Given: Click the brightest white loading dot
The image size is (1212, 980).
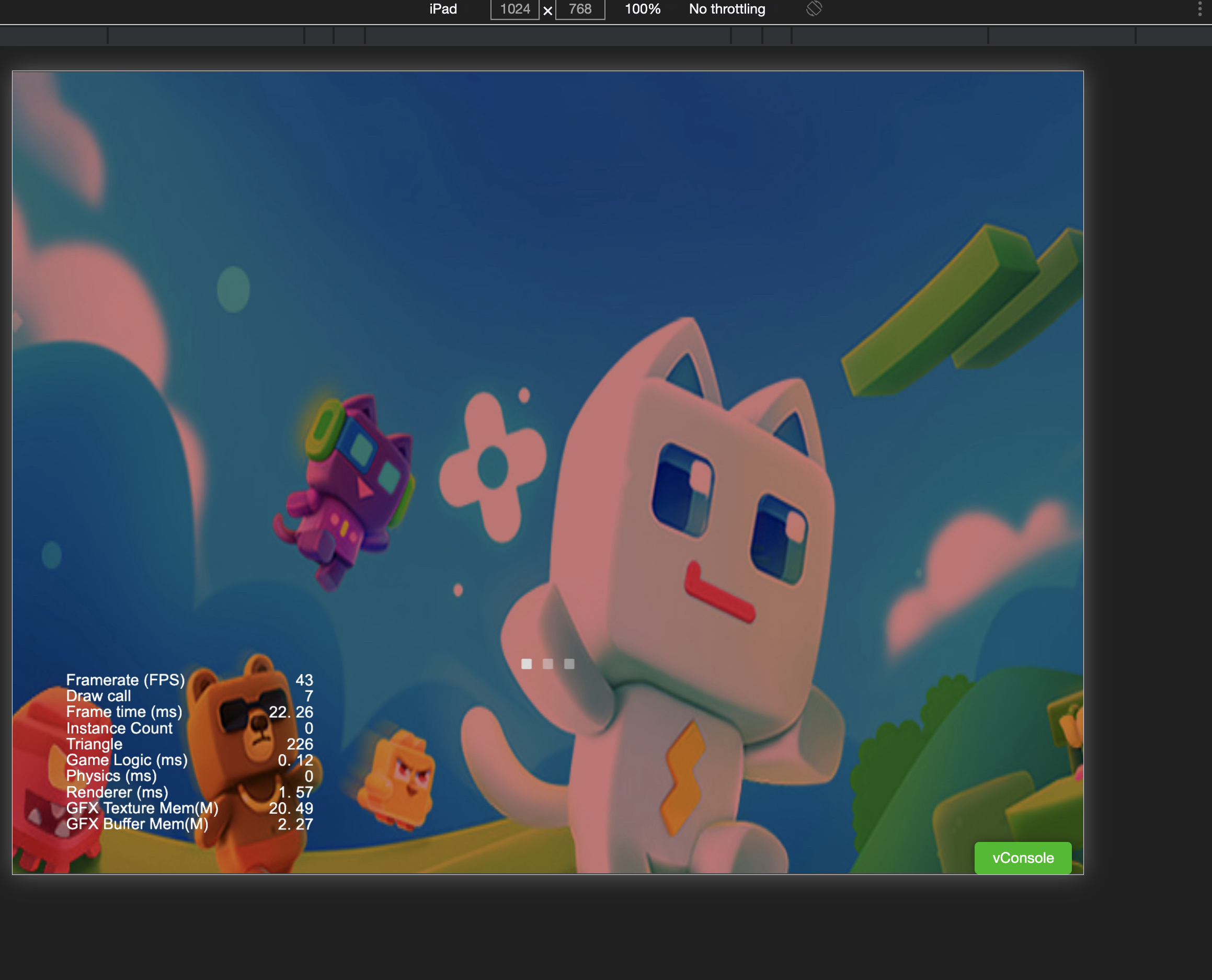Looking at the screenshot, I should (526, 664).
